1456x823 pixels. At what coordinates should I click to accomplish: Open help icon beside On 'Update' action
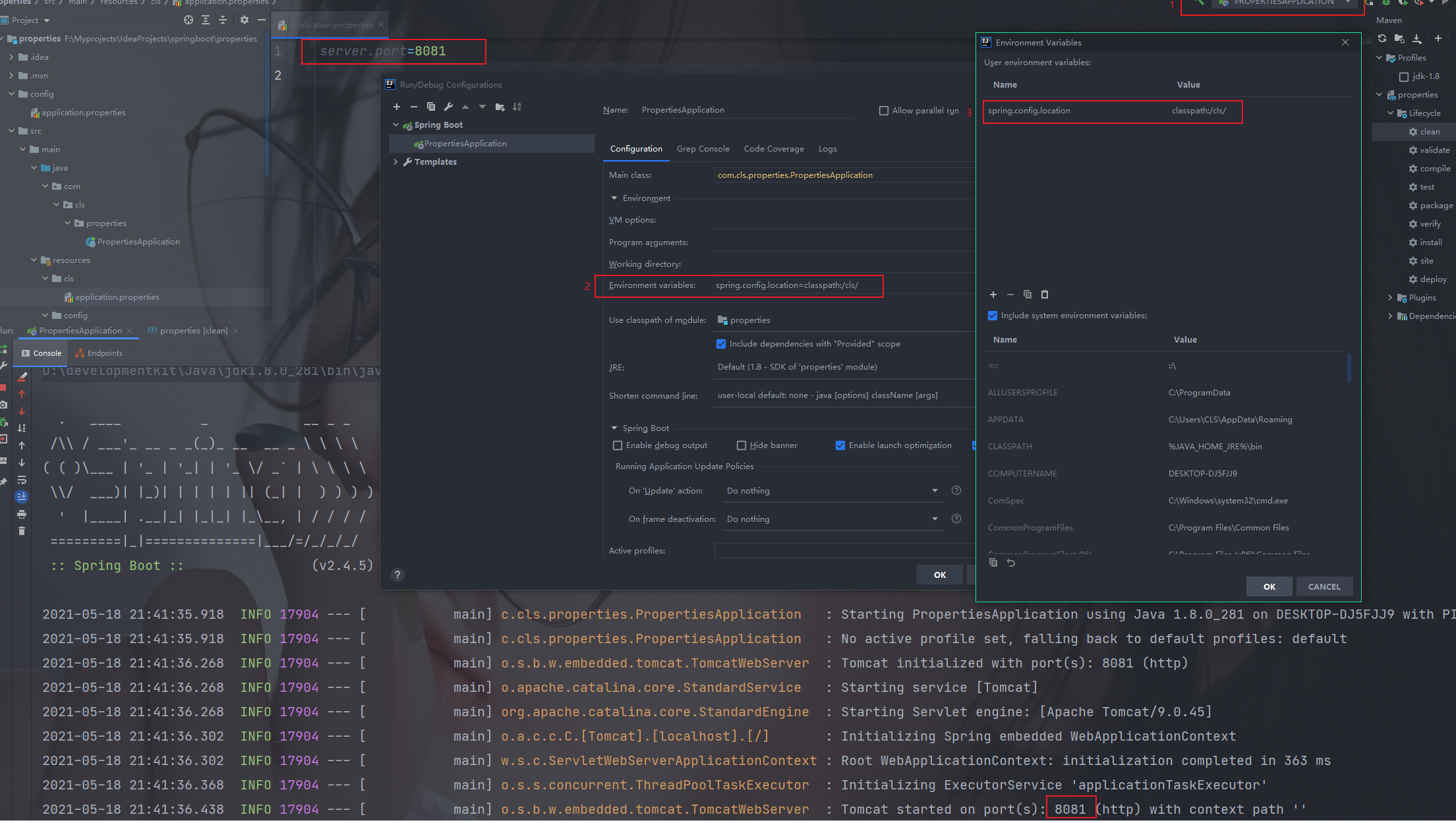(x=956, y=490)
